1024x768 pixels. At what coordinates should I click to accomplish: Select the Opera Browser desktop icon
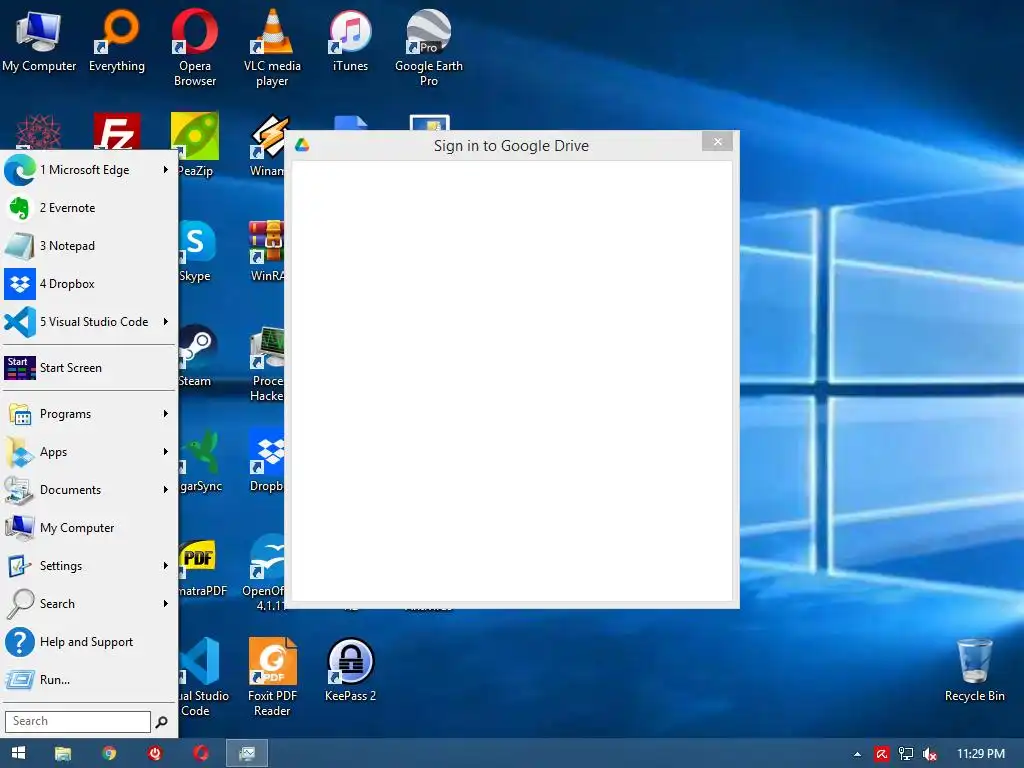click(195, 48)
